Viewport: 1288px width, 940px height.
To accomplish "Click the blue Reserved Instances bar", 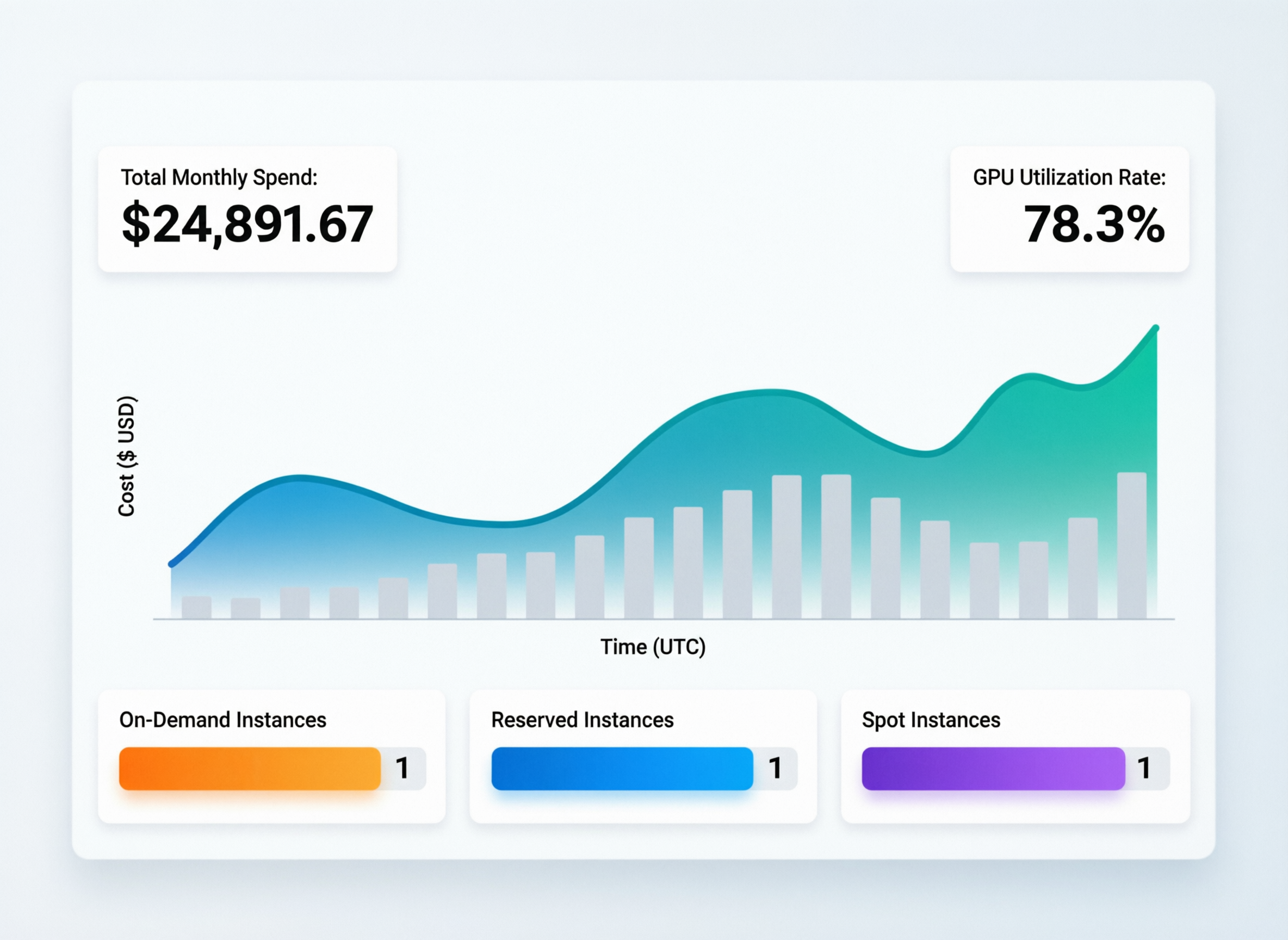I will coord(622,768).
